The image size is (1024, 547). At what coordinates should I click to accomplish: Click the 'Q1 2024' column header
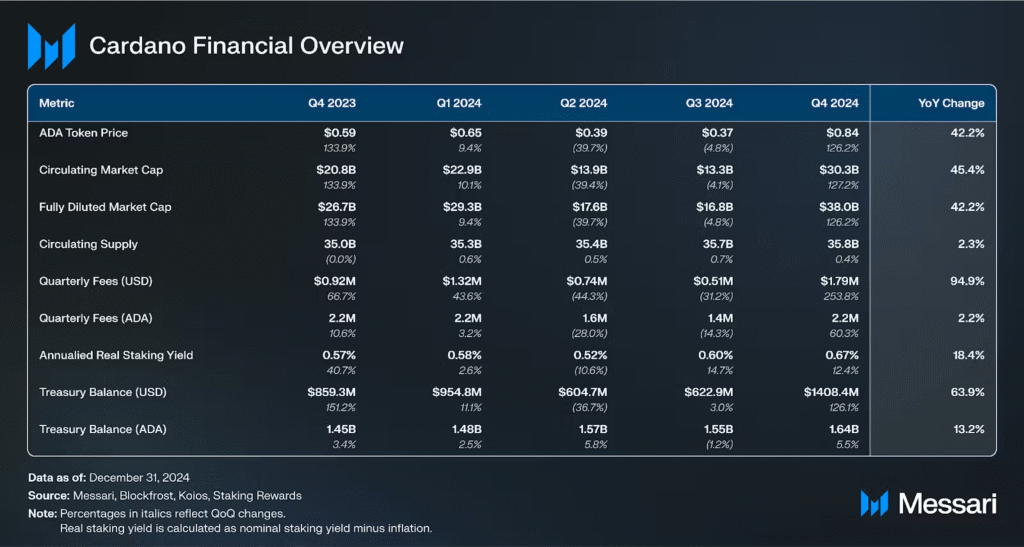(x=460, y=103)
